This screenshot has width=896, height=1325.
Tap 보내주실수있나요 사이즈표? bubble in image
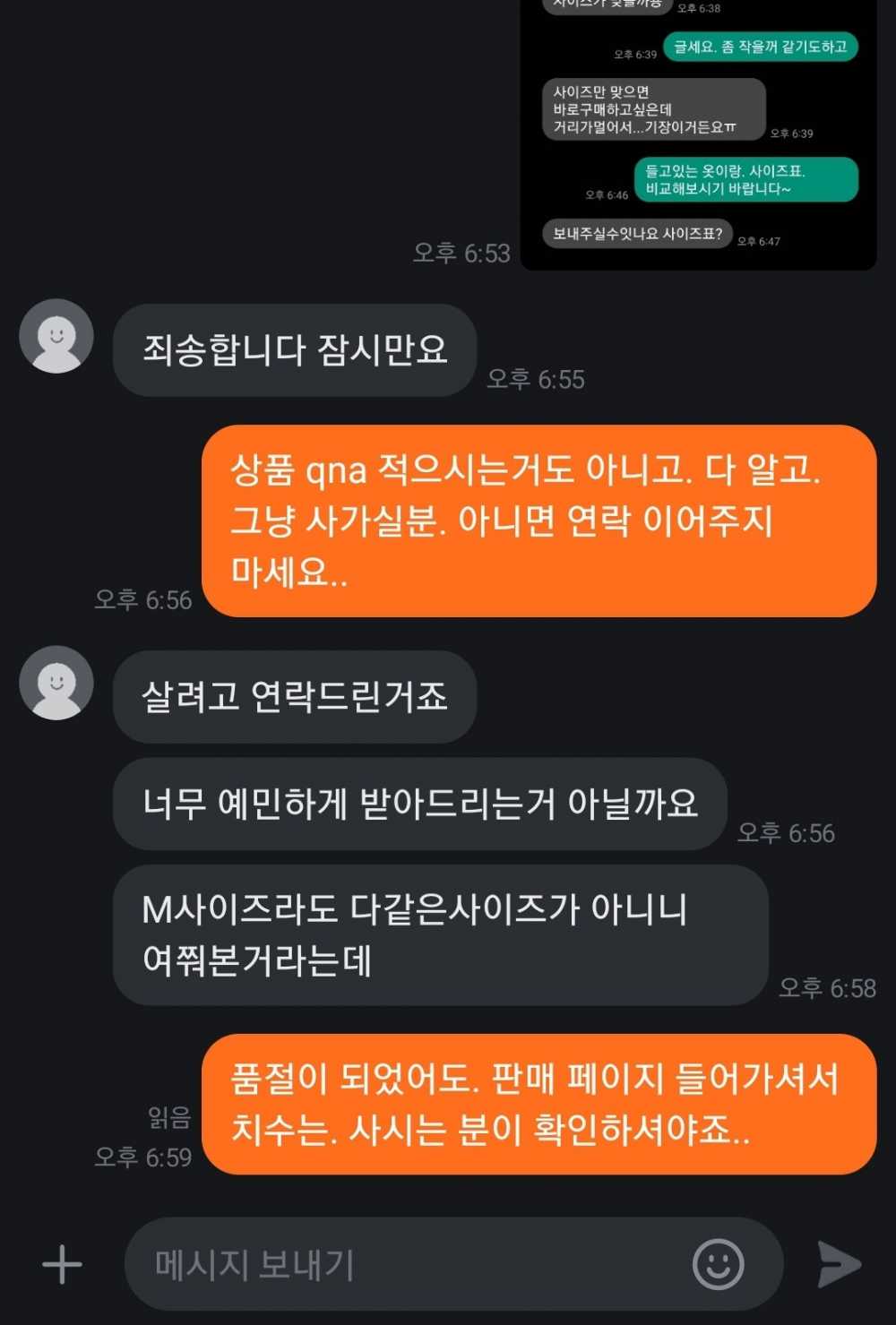click(x=637, y=234)
